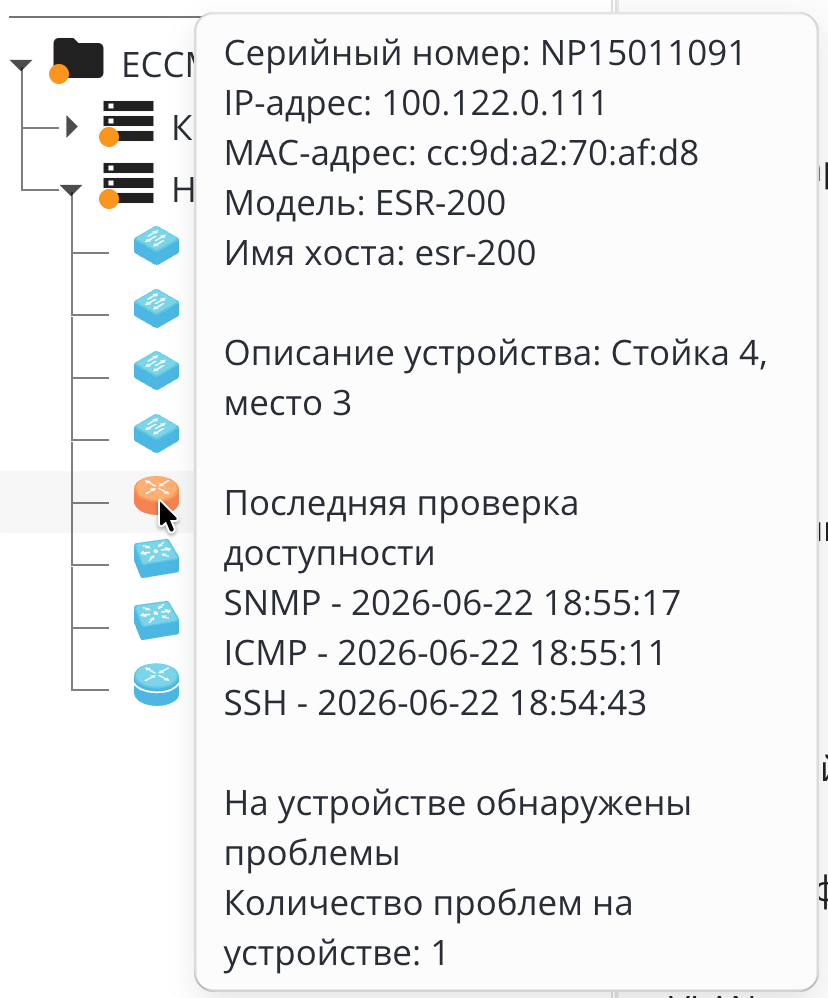Select the L3 switch icon just below the orange router
The width and height of the screenshot is (828, 998).
156,558
